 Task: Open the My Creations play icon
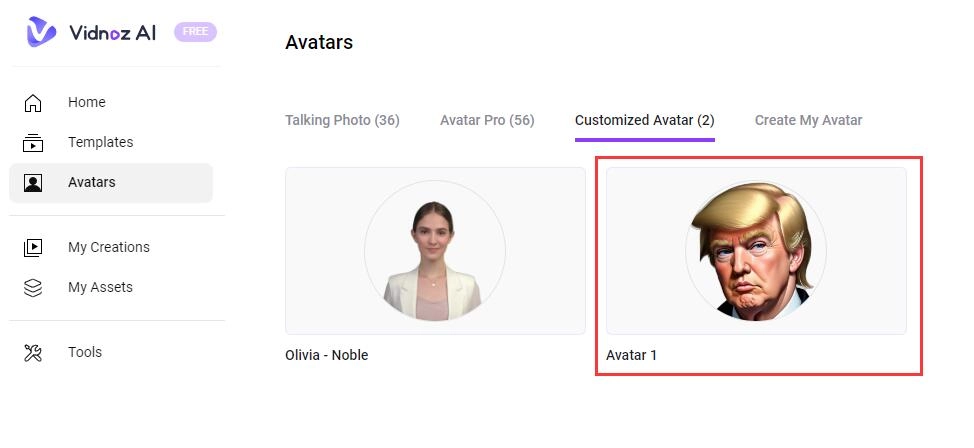point(33,247)
